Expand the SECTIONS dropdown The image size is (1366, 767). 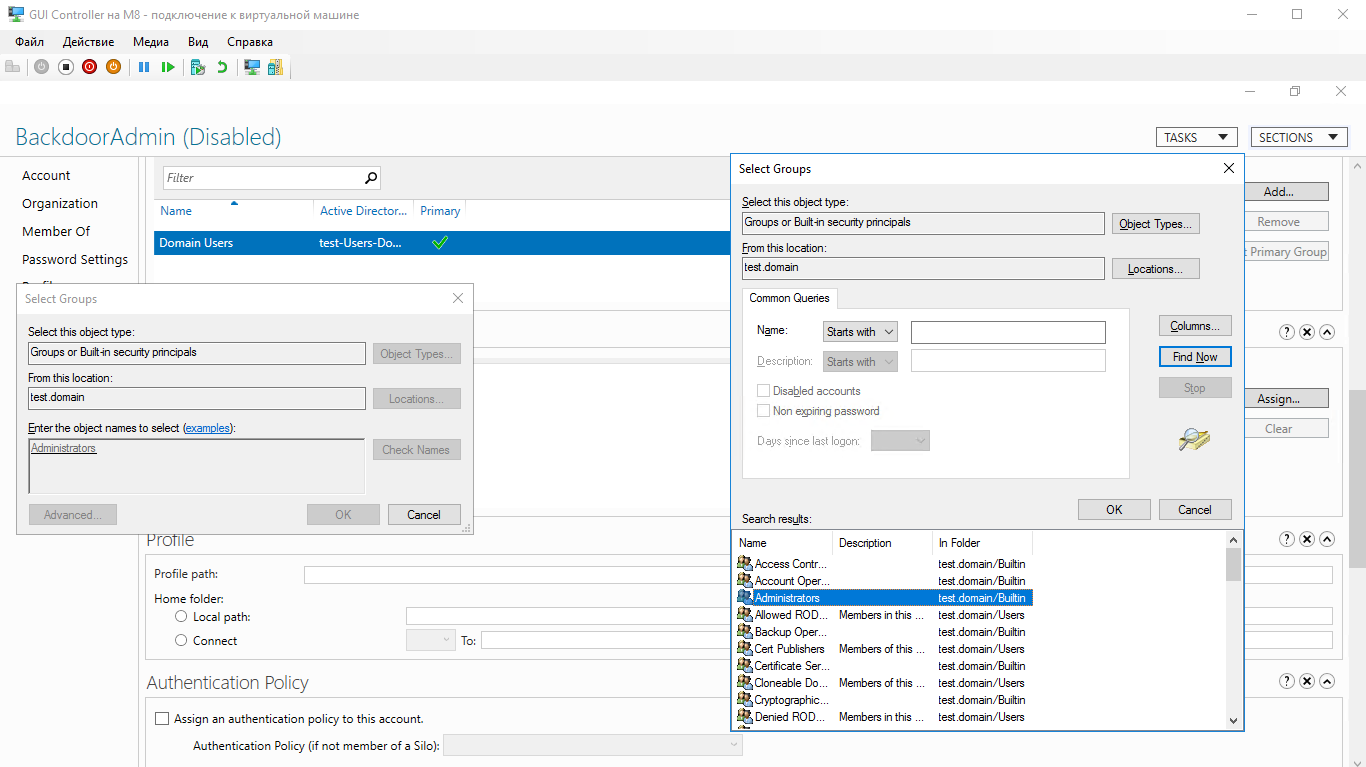(x=1299, y=138)
